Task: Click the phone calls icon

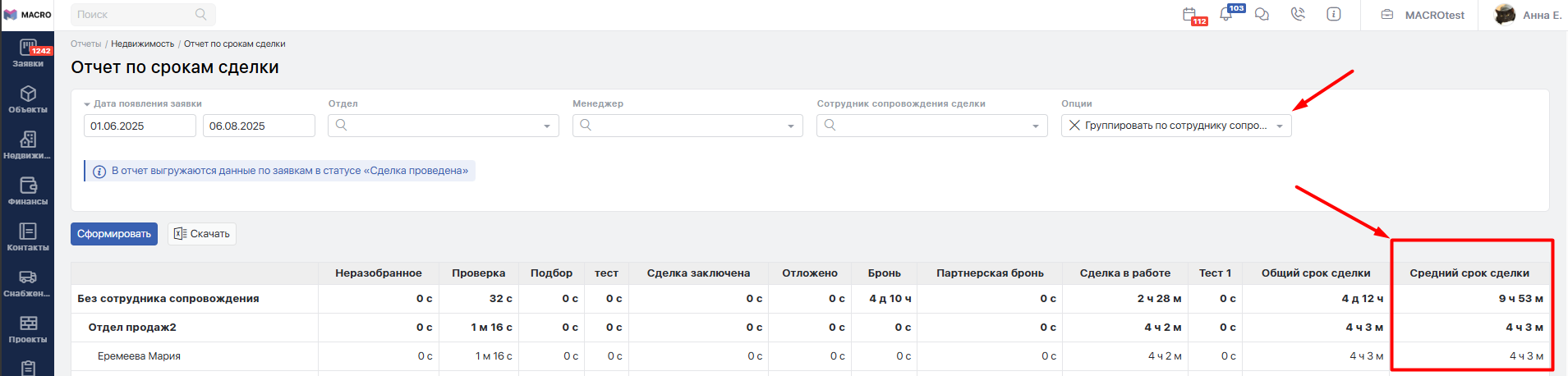Action: point(1298,15)
